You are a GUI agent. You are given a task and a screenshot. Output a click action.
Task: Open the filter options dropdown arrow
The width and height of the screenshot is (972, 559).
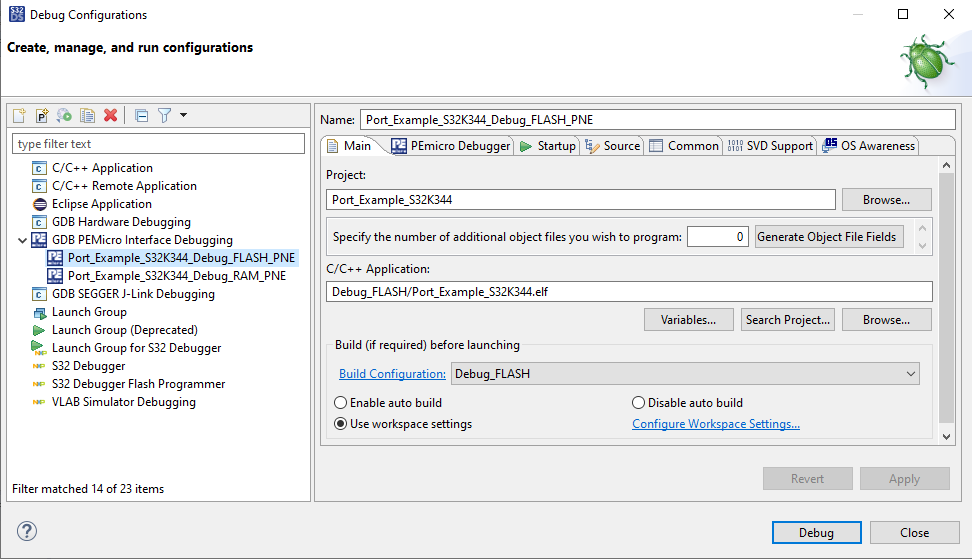click(x=183, y=116)
